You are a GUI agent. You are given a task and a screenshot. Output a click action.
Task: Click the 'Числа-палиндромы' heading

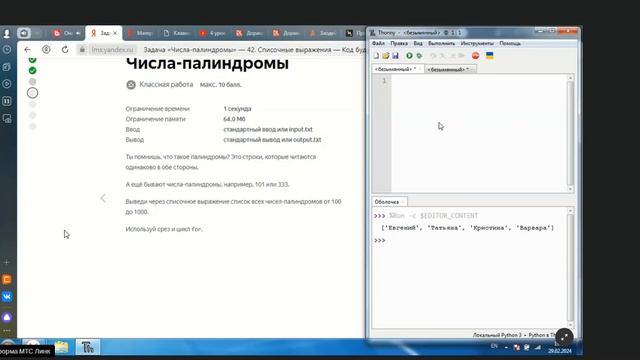click(207, 63)
